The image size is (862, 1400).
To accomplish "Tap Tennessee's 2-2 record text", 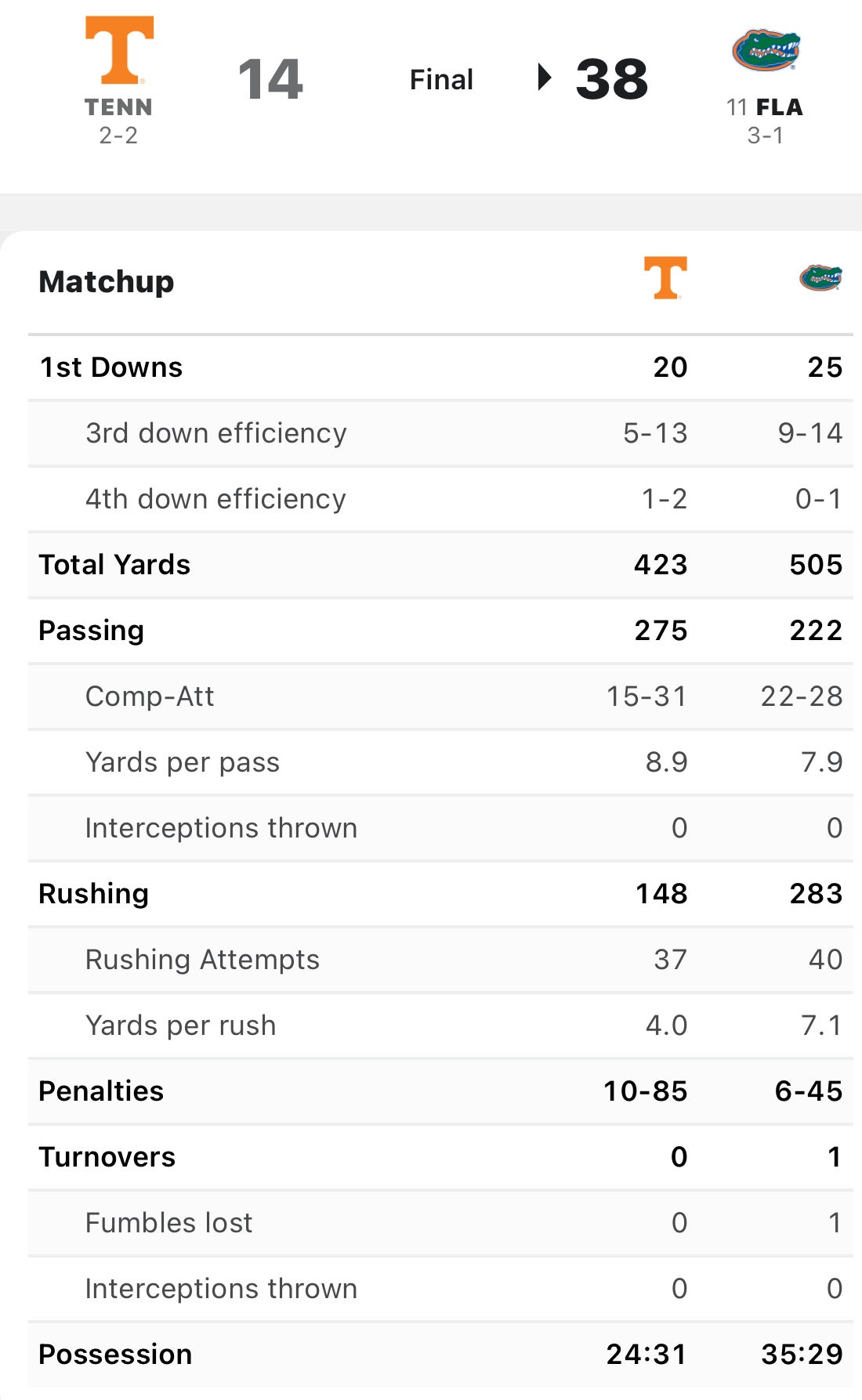I will point(118,136).
